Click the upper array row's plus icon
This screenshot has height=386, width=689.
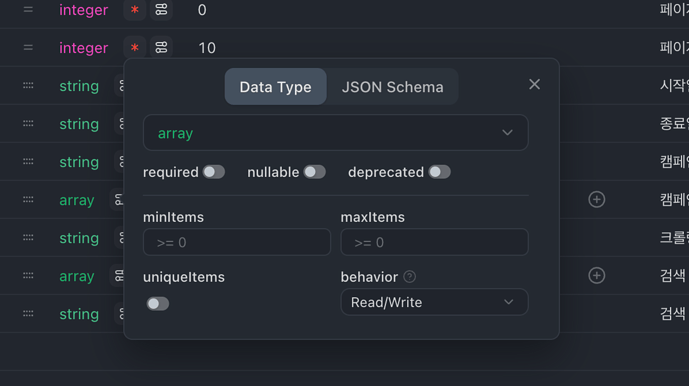pos(596,200)
